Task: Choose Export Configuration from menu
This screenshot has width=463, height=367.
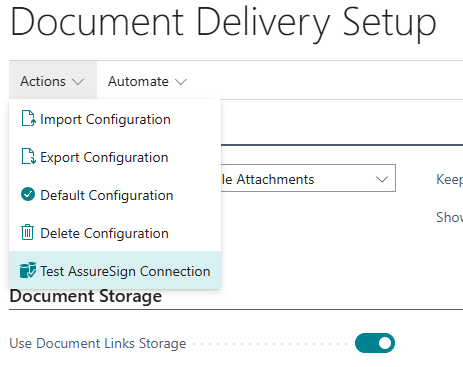Action: coord(115,157)
